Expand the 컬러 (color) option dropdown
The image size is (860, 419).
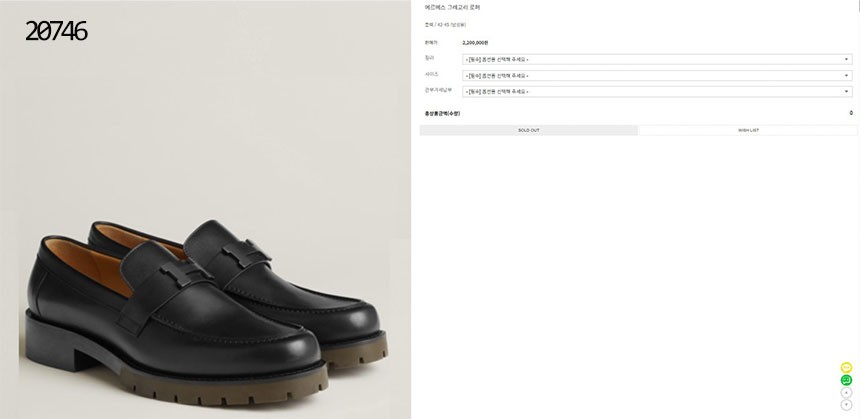tap(657, 59)
